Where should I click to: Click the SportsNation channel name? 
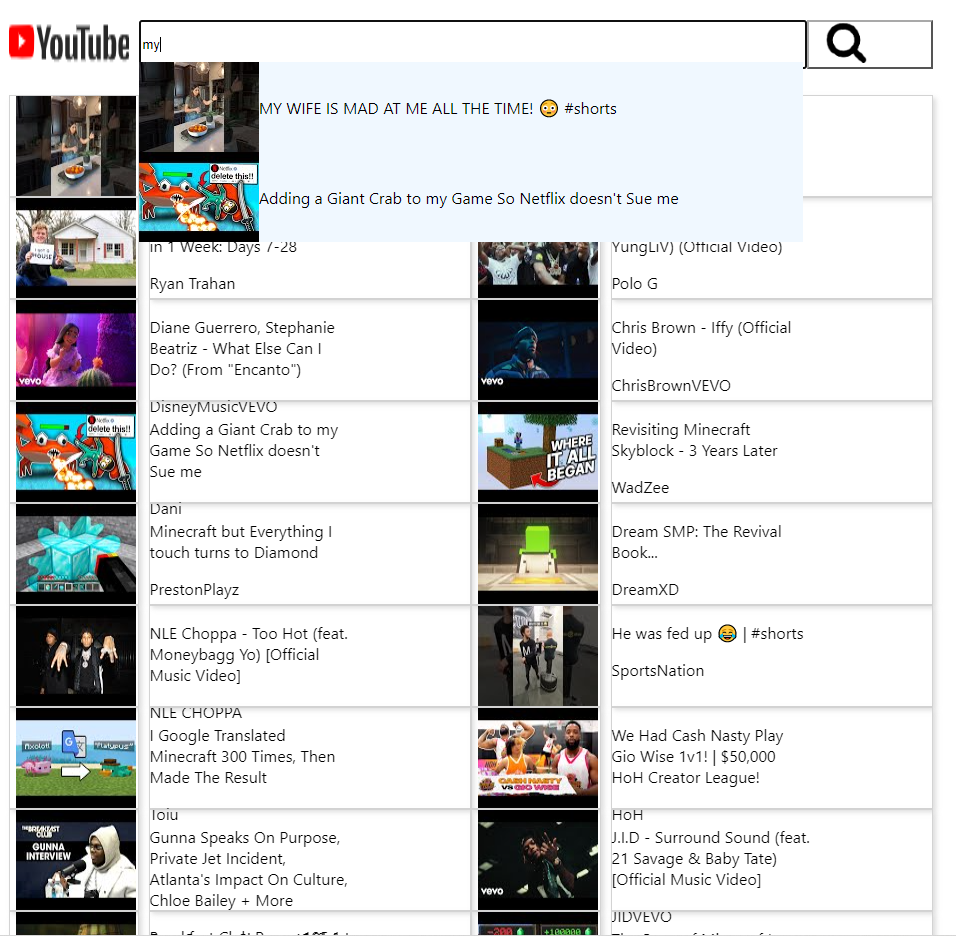pos(658,671)
